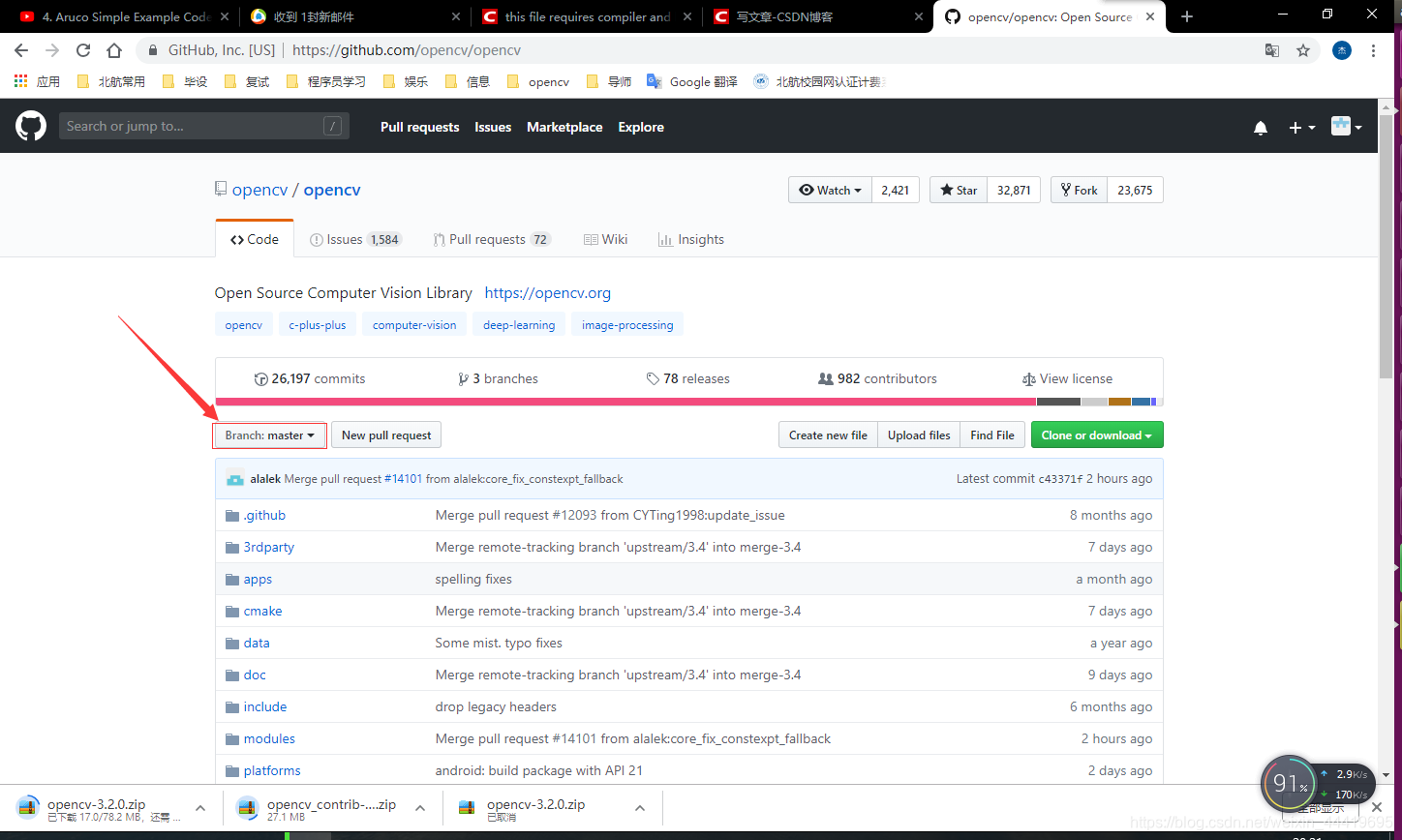
Task: Close the opencv/opencv GitHub tab
Action: [1152, 16]
